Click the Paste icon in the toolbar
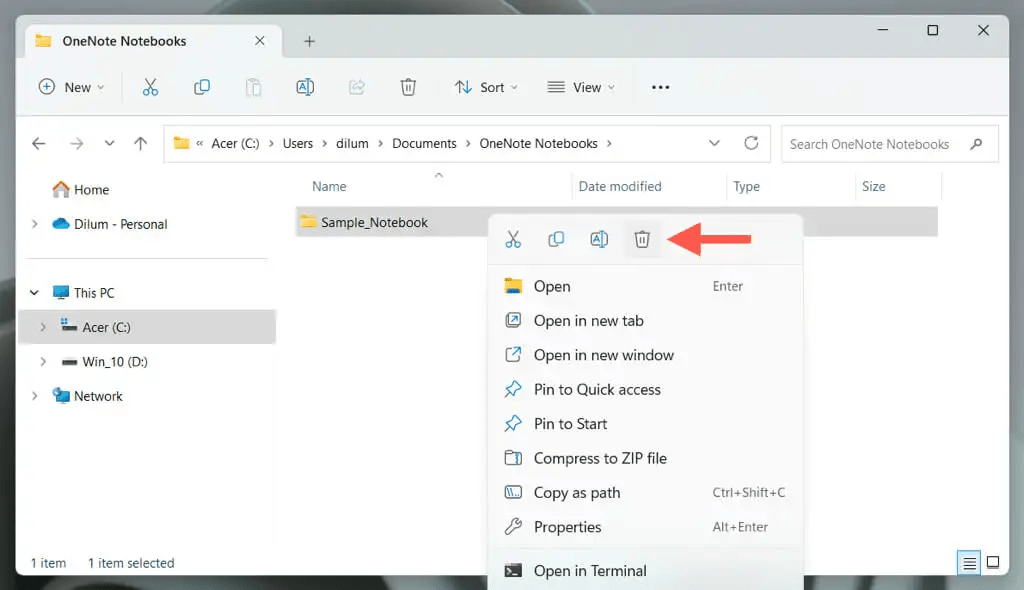The image size is (1024, 590). (253, 87)
